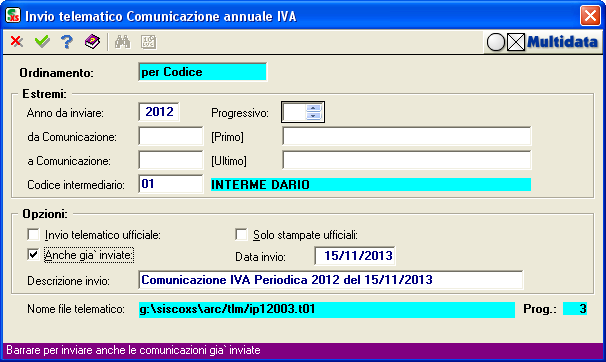Uncheck Anche gia` inviate checkbox

click(34, 254)
